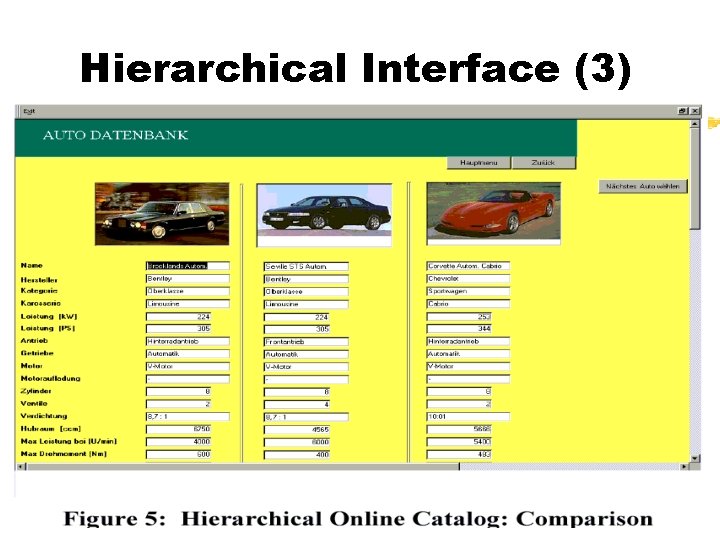Click the AUTO DATENBANK header title

pos(116,135)
